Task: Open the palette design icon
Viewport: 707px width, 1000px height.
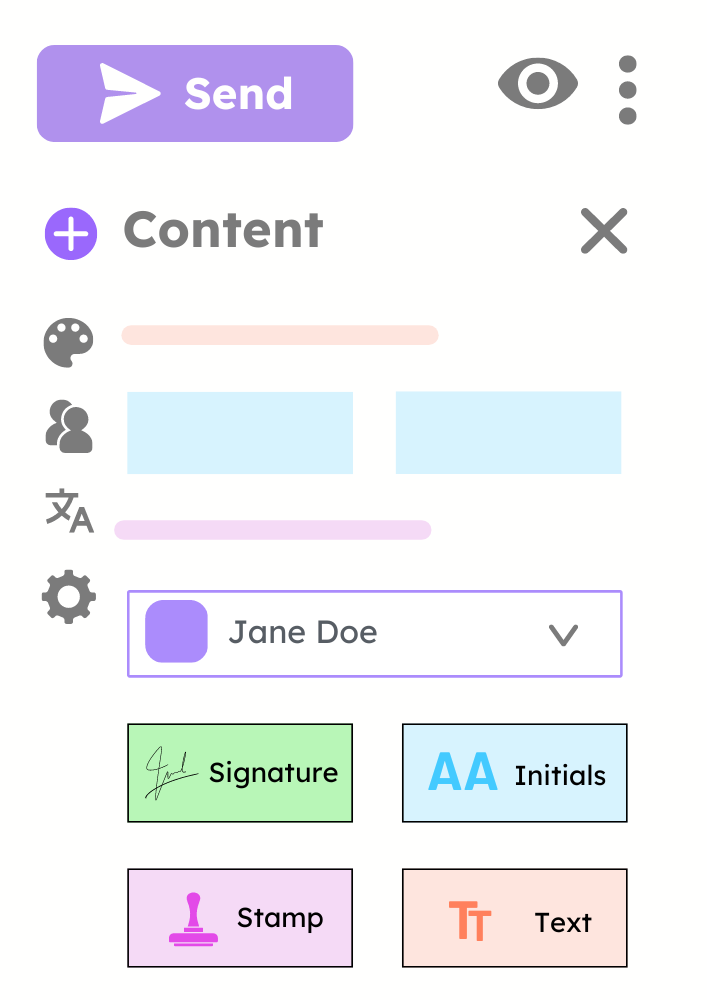Action: 69,343
